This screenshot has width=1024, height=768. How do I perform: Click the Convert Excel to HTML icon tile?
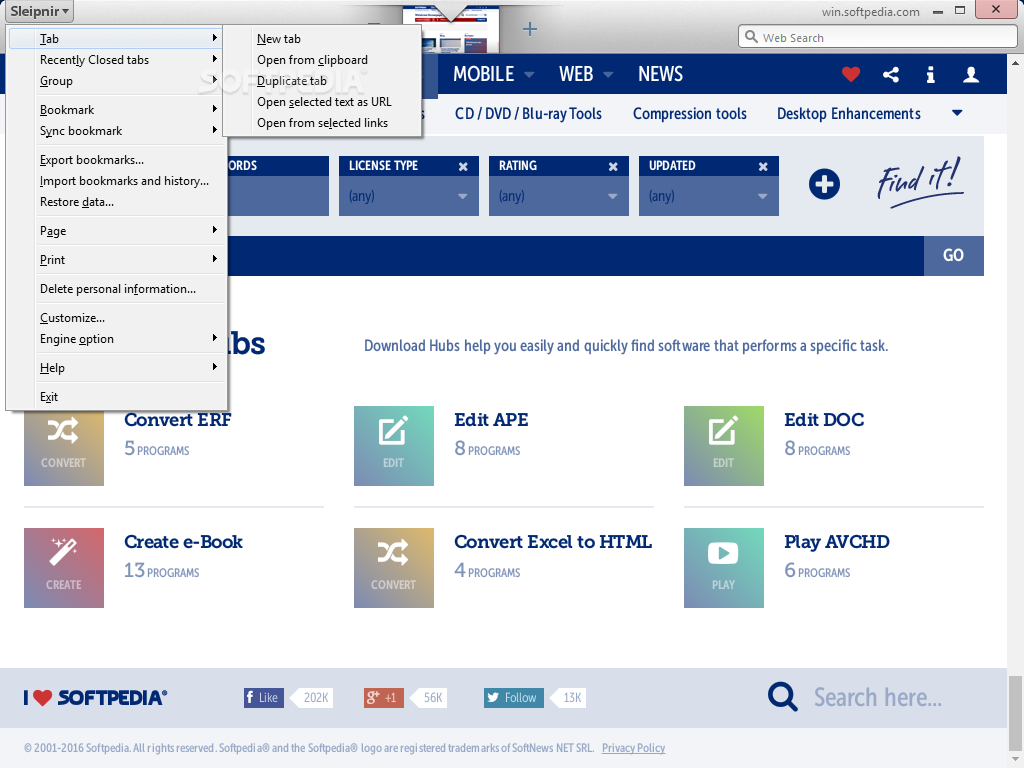[394, 568]
